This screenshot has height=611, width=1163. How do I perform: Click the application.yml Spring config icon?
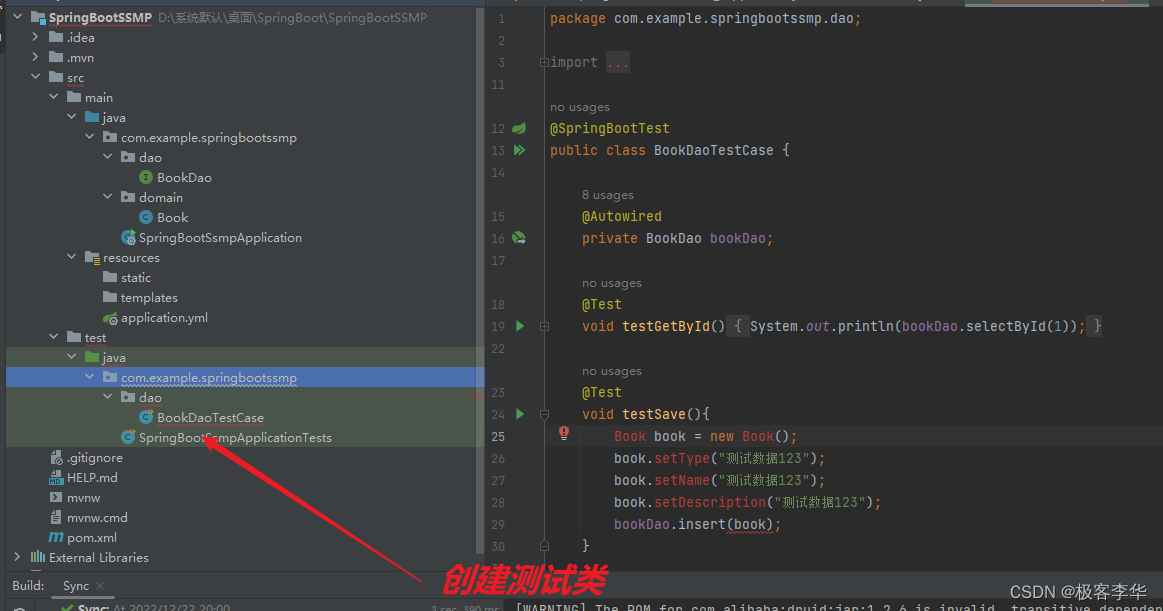point(110,318)
